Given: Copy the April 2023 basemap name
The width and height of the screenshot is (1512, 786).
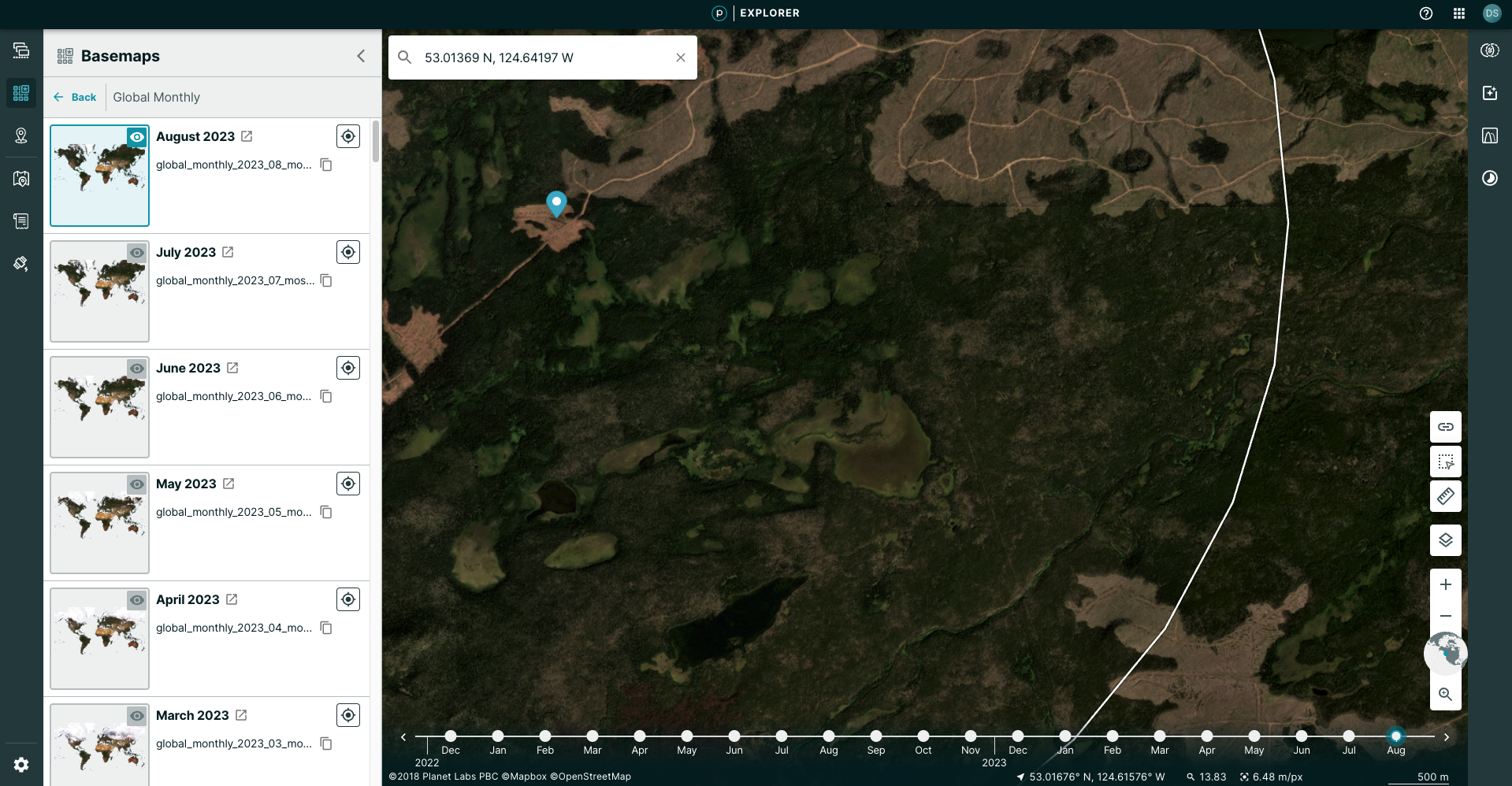Looking at the screenshot, I should 326,628.
